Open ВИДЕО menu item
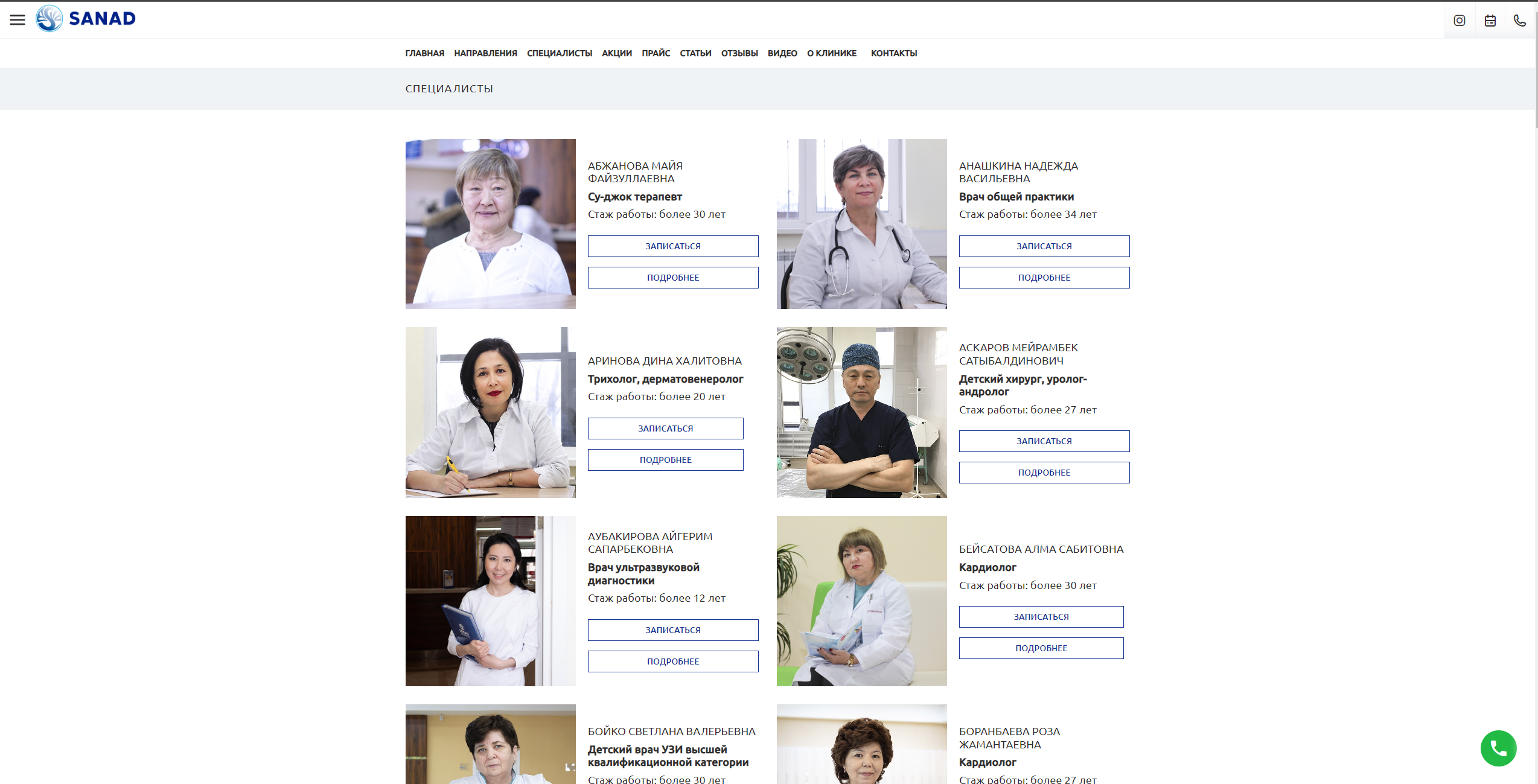1538x784 pixels. [x=782, y=53]
